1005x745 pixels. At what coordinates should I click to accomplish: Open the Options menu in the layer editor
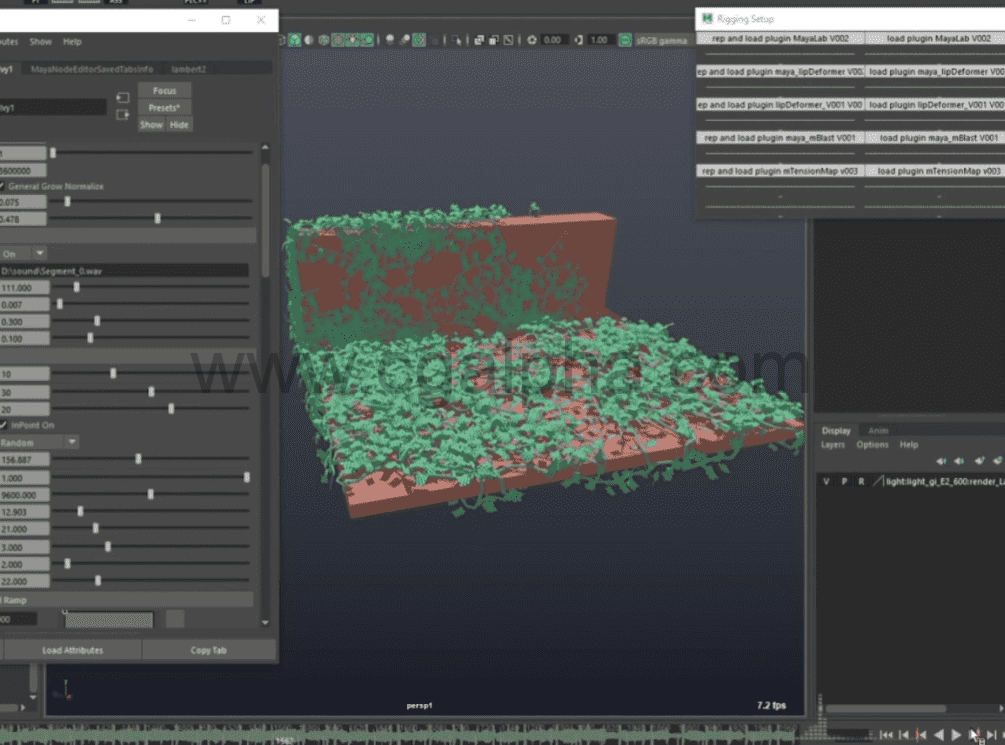(x=871, y=445)
